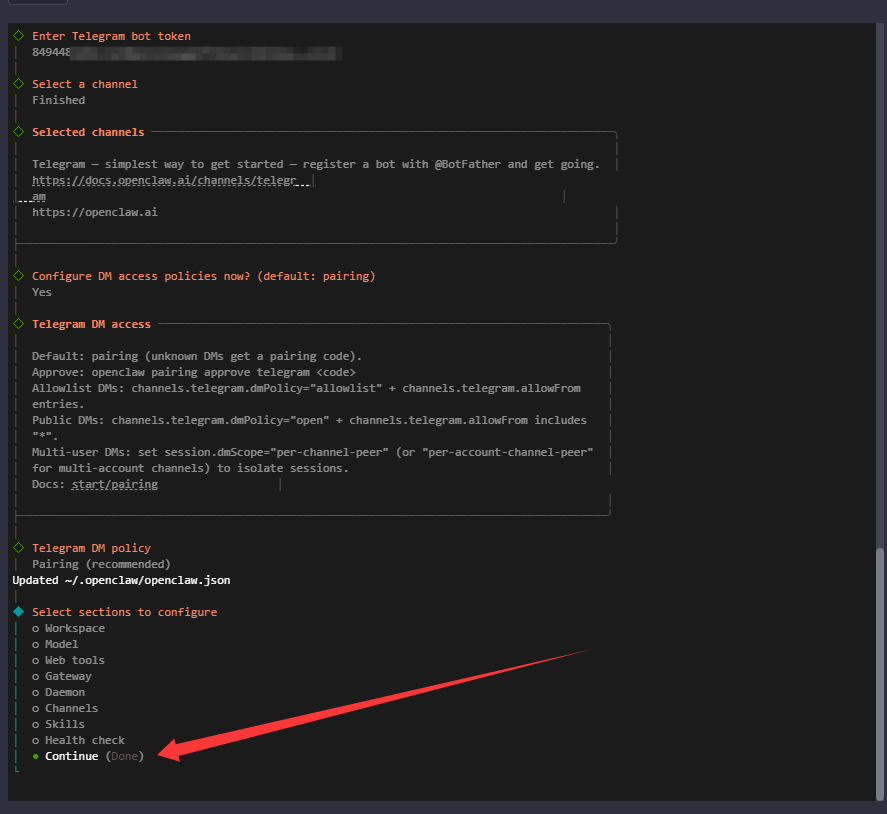
Task: Click the diamond marker next to Select a channel
Action: (x=18, y=84)
